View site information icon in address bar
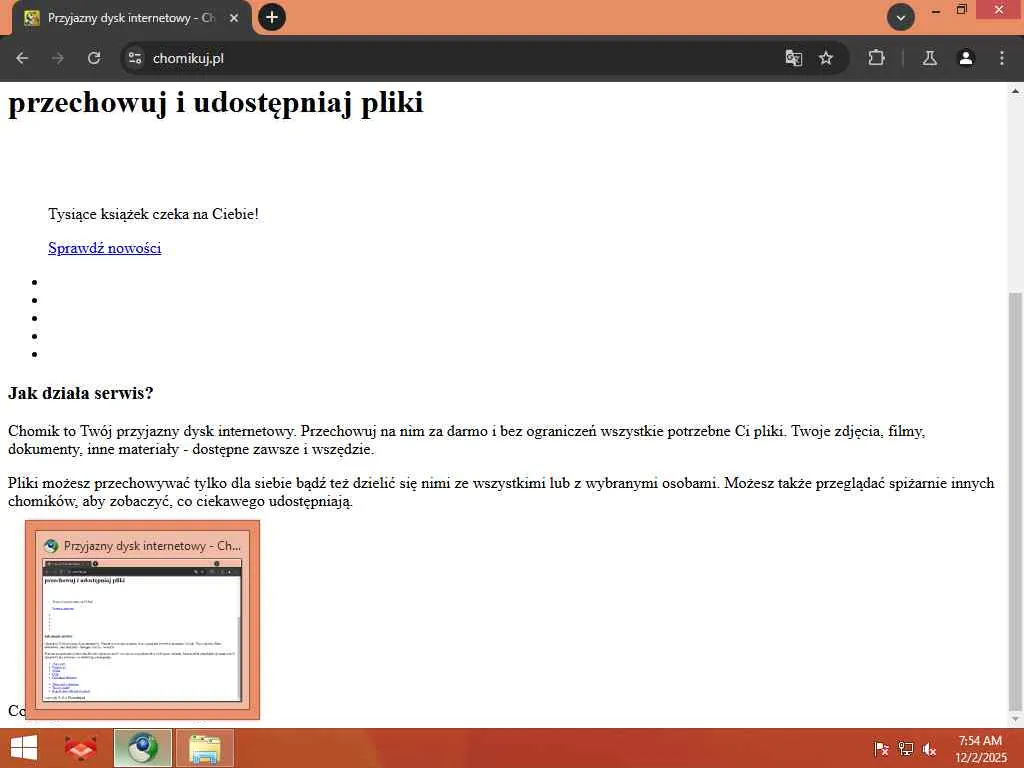Image resolution: width=1024 pixels, height=768 pixels. tap(135, 58)
